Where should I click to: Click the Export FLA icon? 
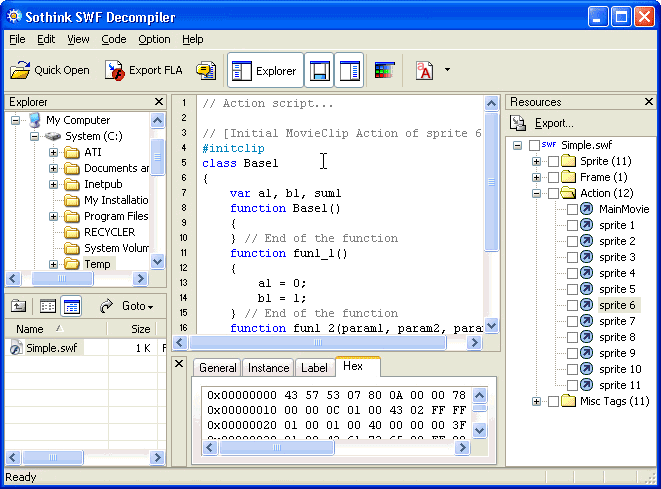pos(115,70)
